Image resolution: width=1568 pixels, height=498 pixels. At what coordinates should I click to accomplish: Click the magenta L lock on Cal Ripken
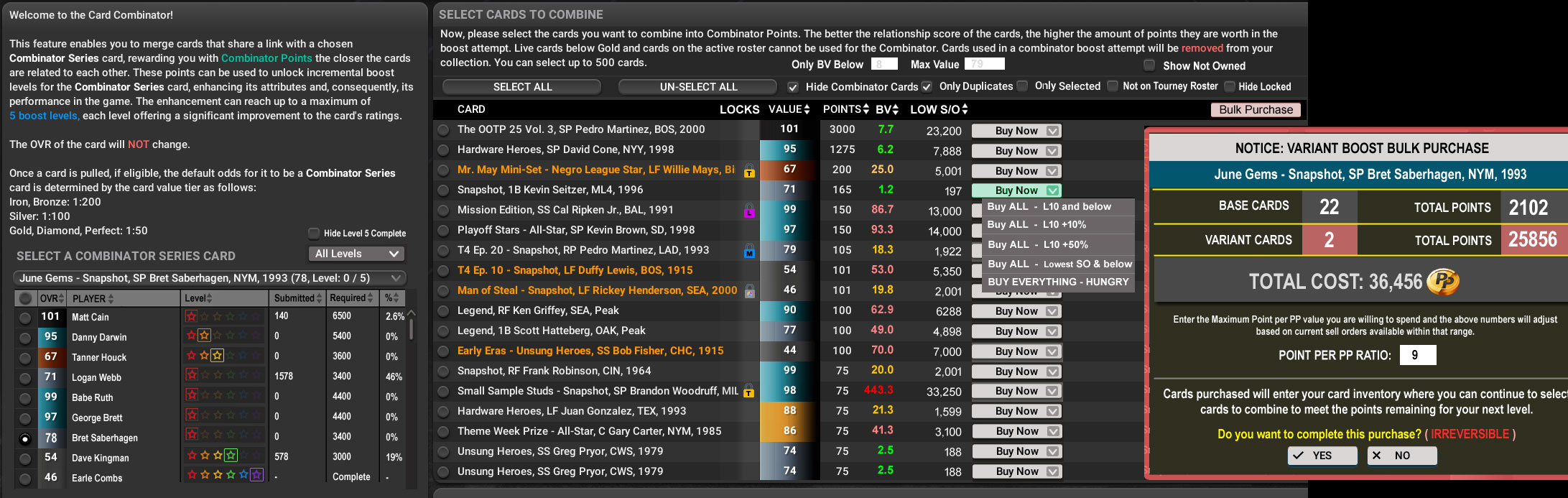point(749,211)
